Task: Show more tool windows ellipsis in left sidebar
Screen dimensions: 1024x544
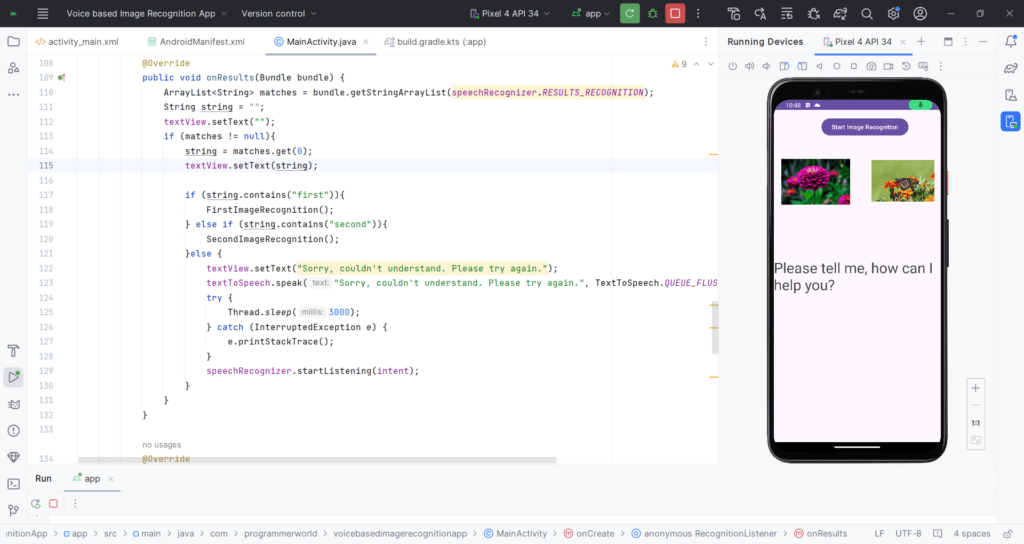Action: pos(13,95)
